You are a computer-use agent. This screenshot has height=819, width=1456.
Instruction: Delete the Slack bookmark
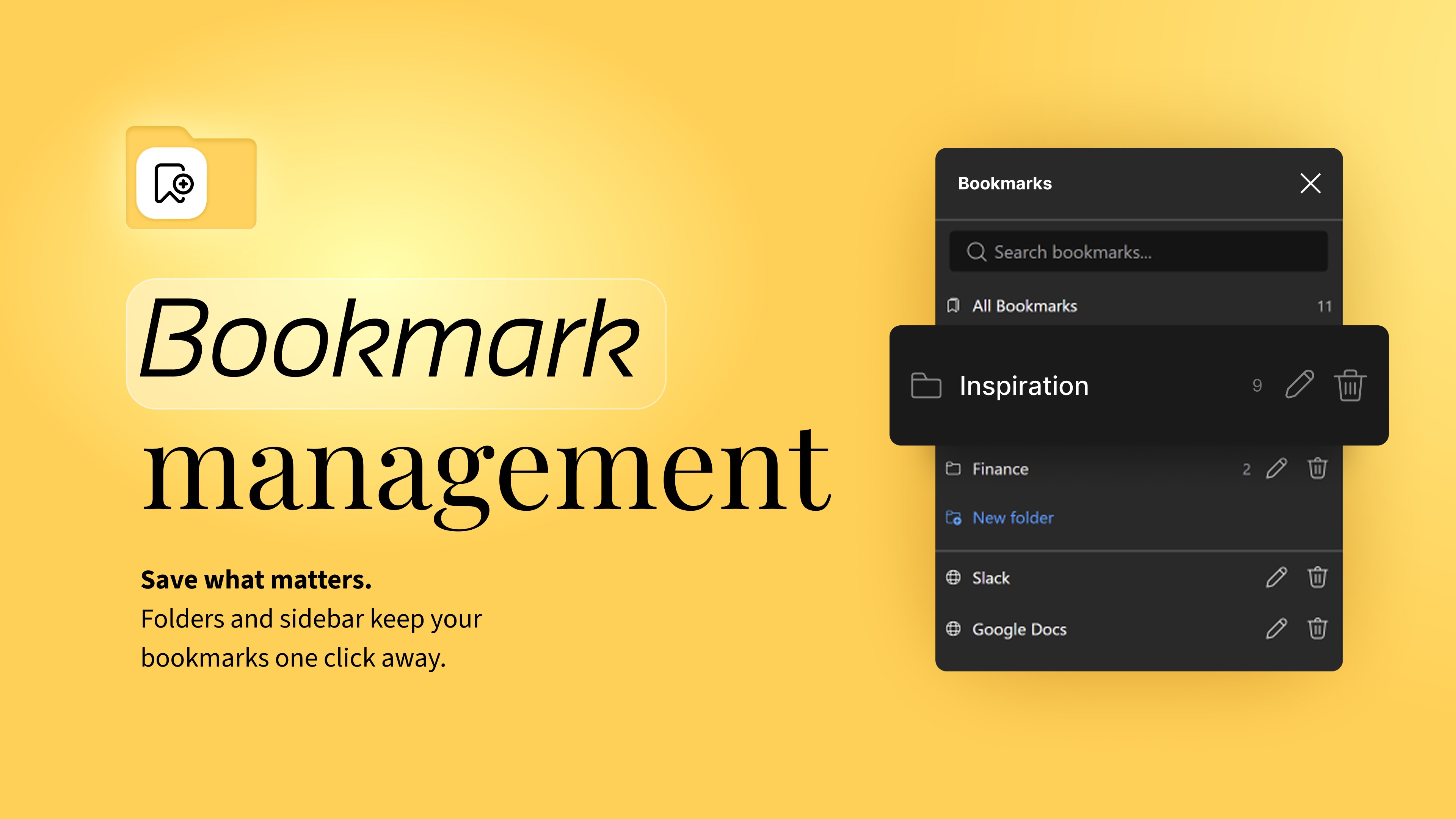pyautogui.click(x=1318, y=577)
